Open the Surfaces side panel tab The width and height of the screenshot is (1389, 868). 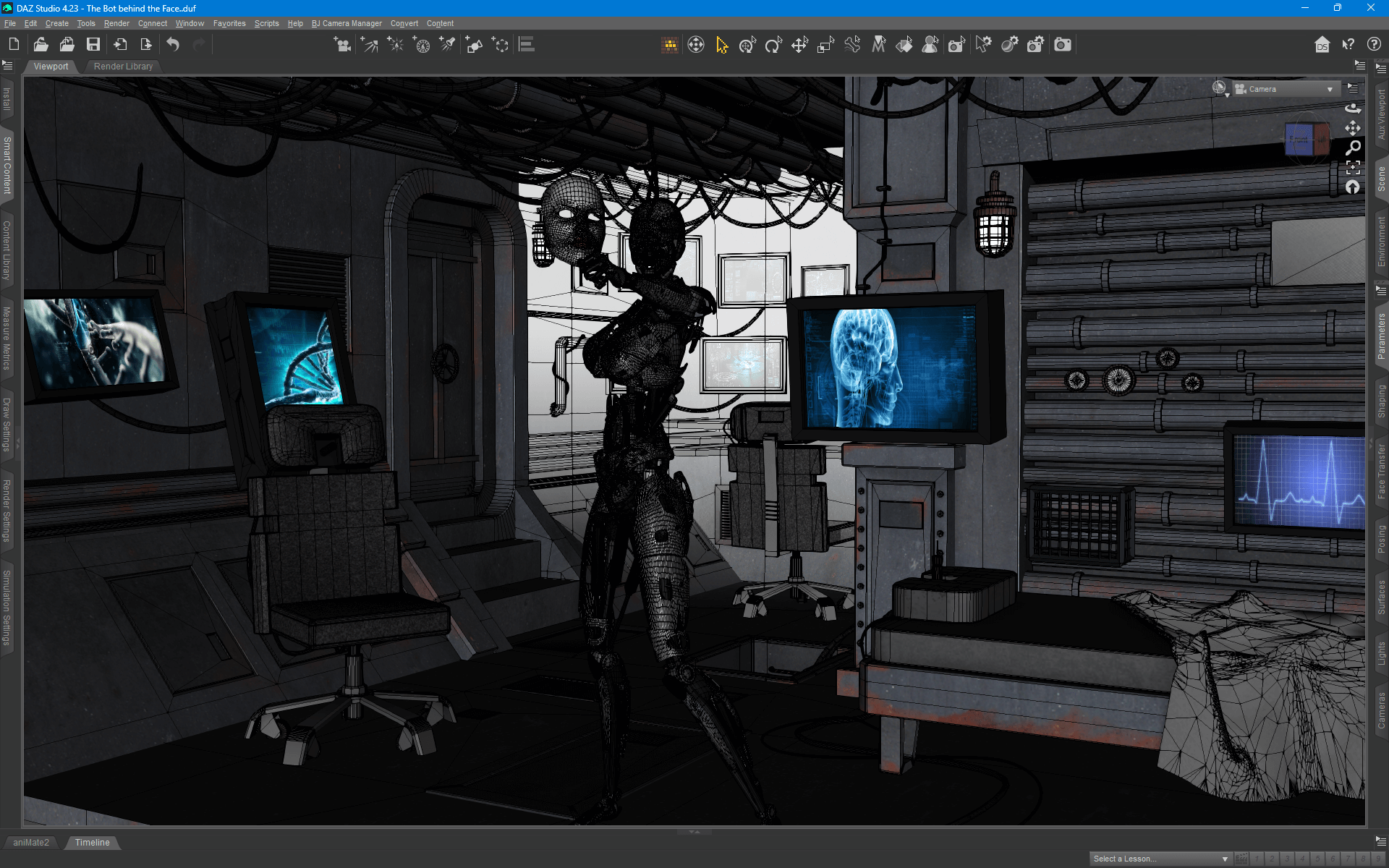(x=1381, y=597)
